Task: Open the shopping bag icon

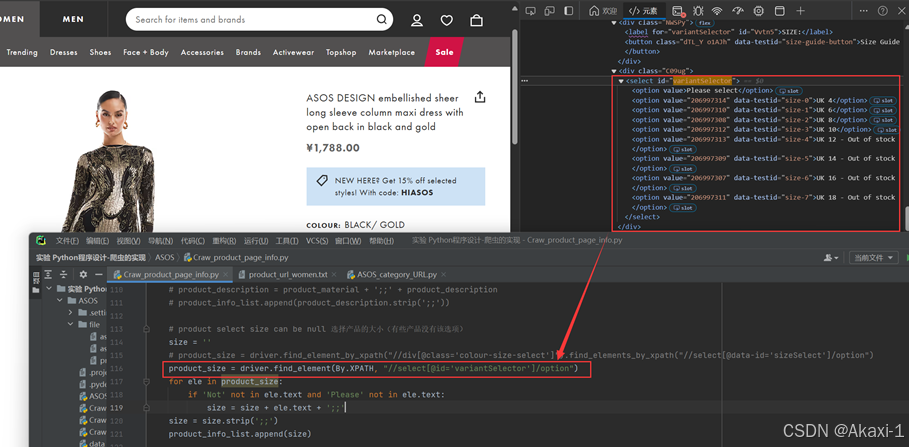Action: pos(477,20)
